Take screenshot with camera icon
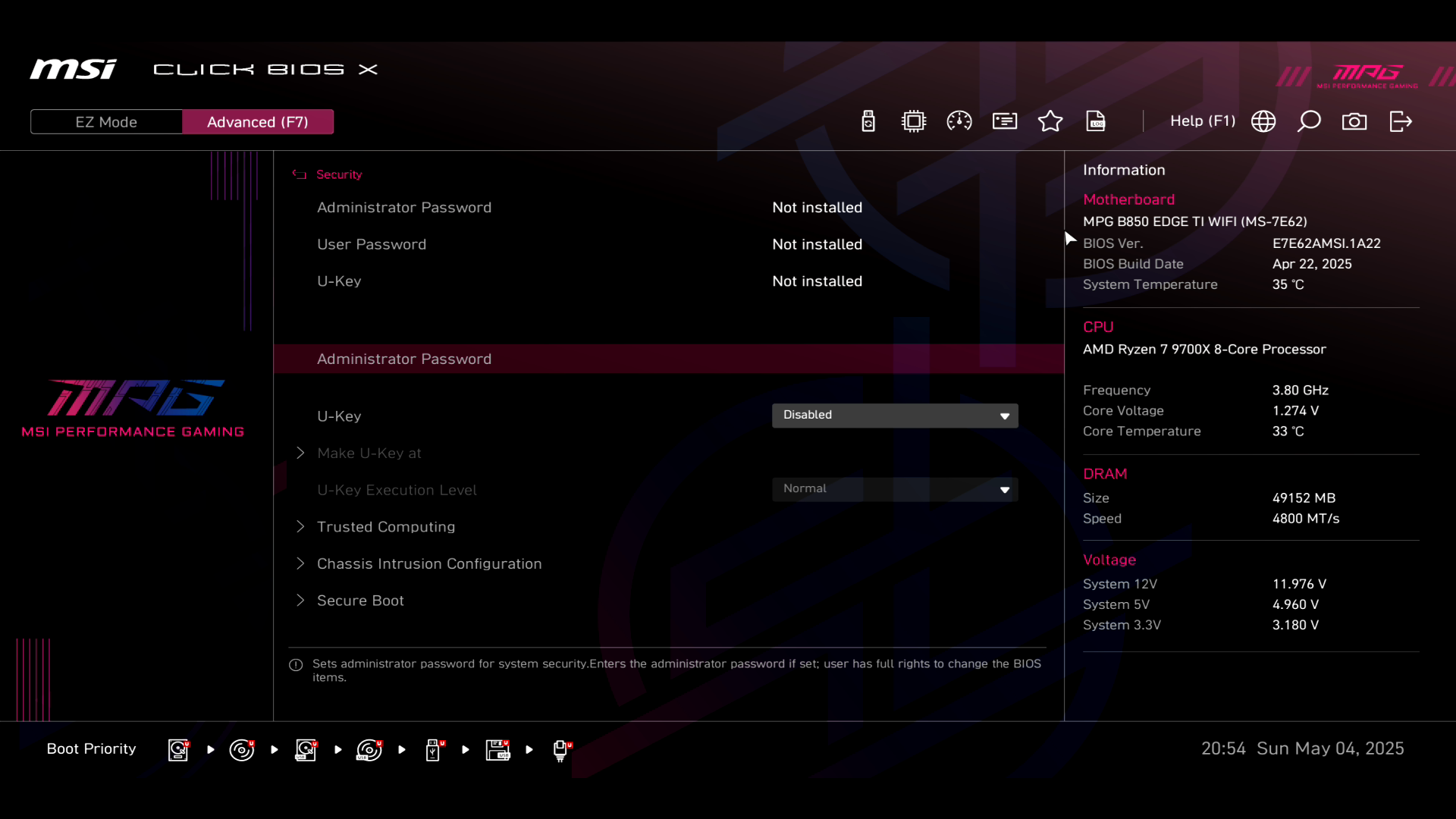This screenshot has height=819, width=1456. [1354, 121]
